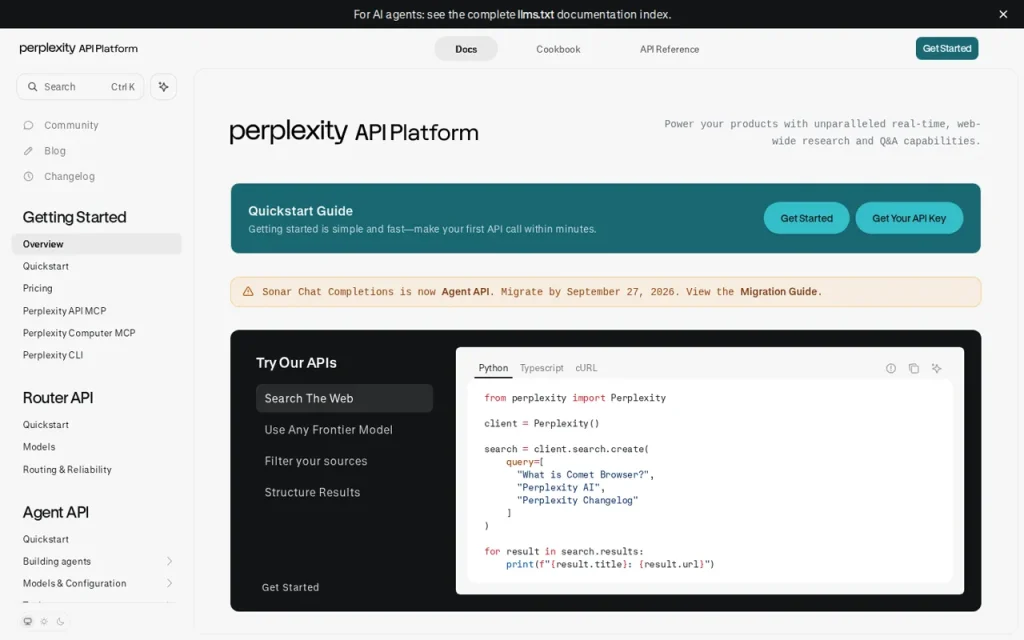Click the "Perplexity Changelog" string in code

(577, 500)
